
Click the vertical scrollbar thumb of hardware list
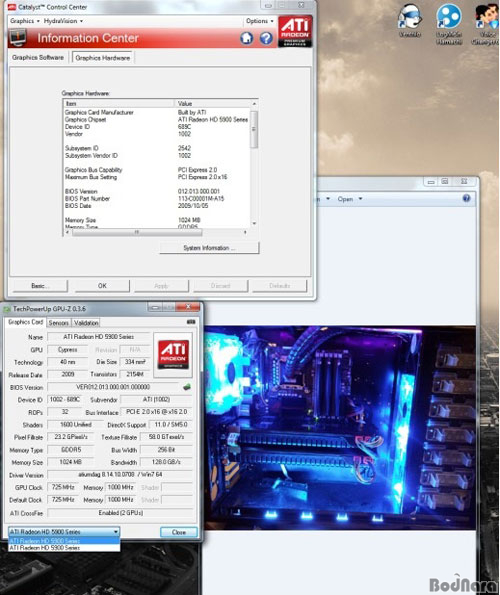254,129
